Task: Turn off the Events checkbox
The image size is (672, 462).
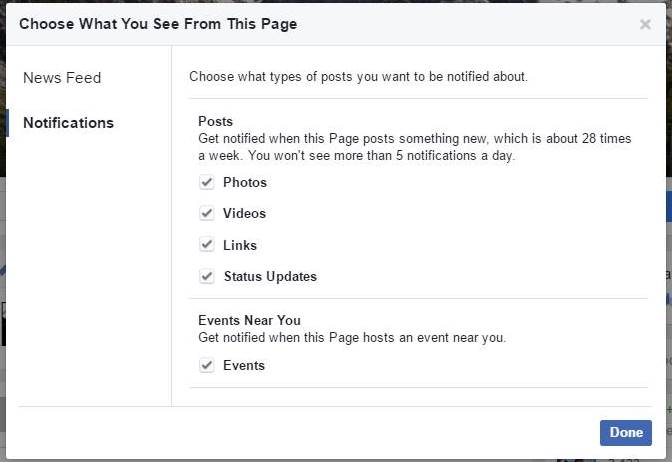Action: pos(207,365)
